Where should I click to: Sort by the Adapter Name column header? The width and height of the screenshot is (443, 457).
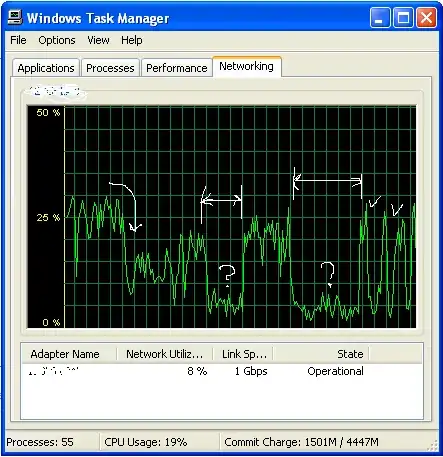pos(69,354)
